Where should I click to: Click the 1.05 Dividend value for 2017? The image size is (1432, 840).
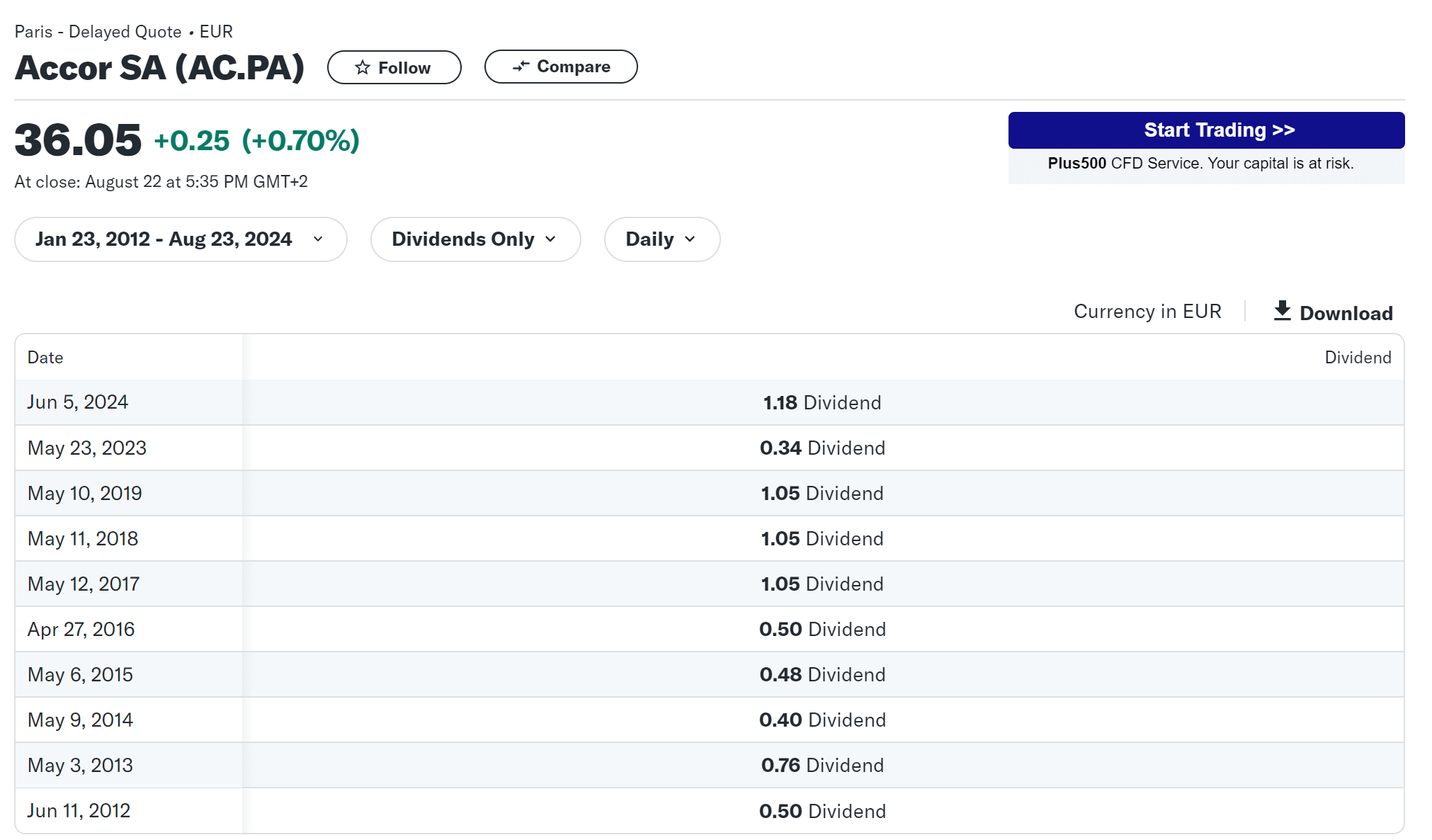click(822, 584)
